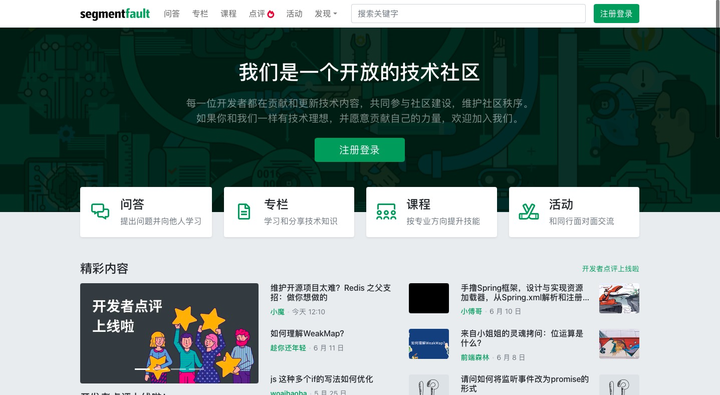Click thumbnail beside 手撸Spring框架 article
The height and width of the screenshot is (395, 720).
pyautogui.click(x=619, y=298)
